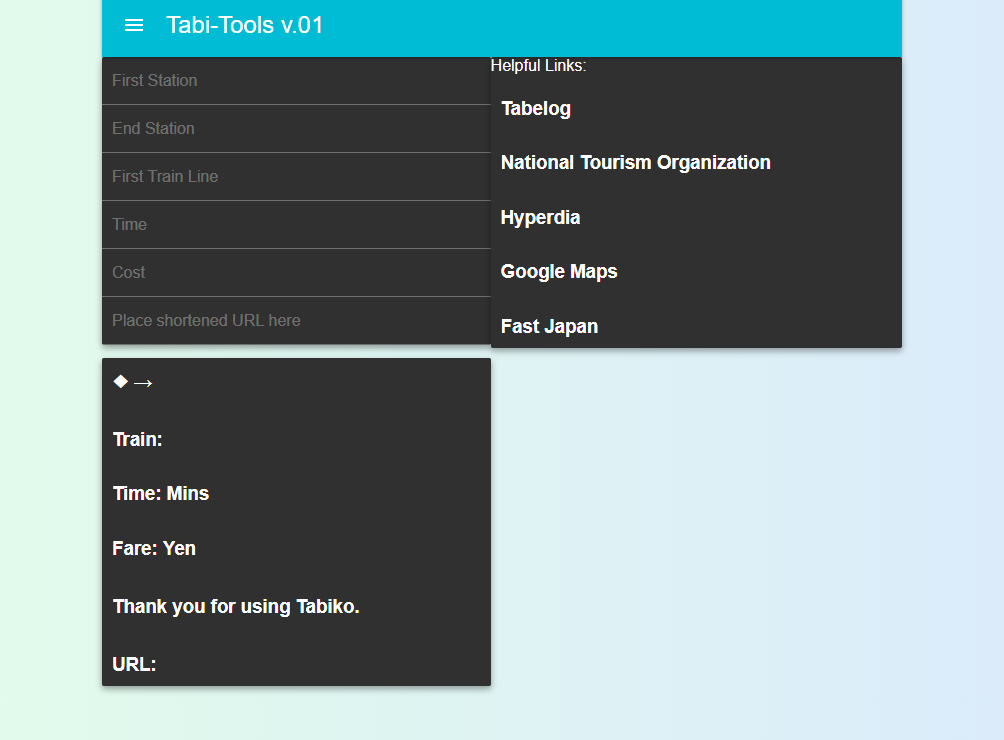Click the Fare: Yen output line
This screenshot has height=740, width=1004.
(154, 549)
